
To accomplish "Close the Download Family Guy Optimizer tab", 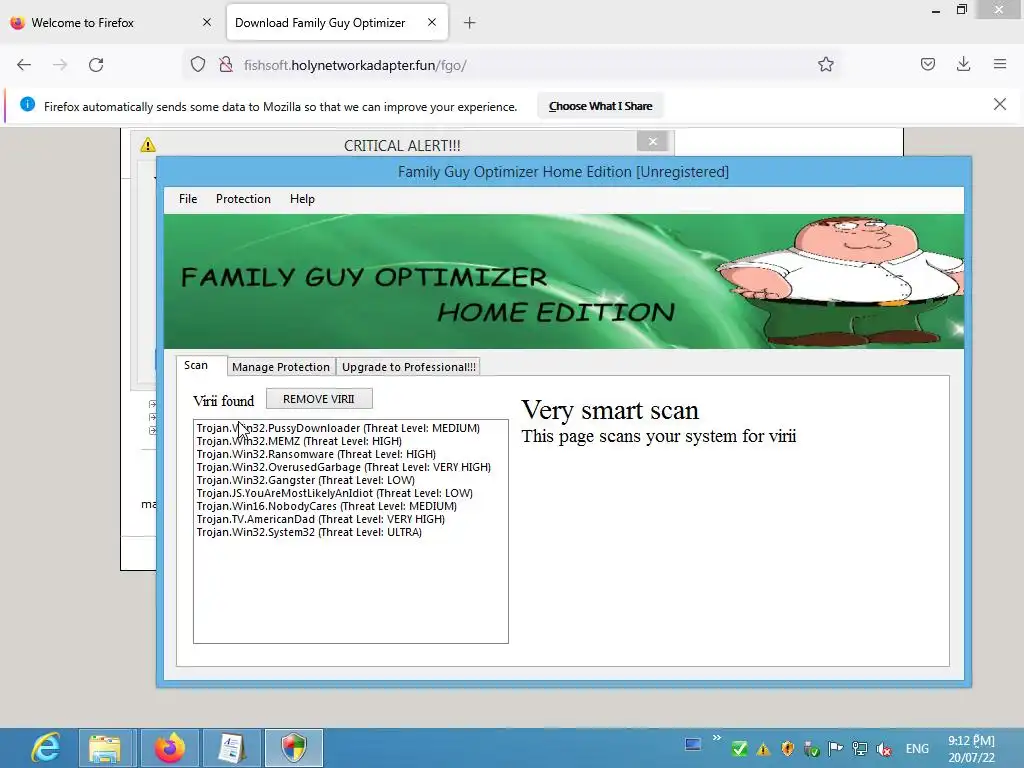I will point(432,22).
